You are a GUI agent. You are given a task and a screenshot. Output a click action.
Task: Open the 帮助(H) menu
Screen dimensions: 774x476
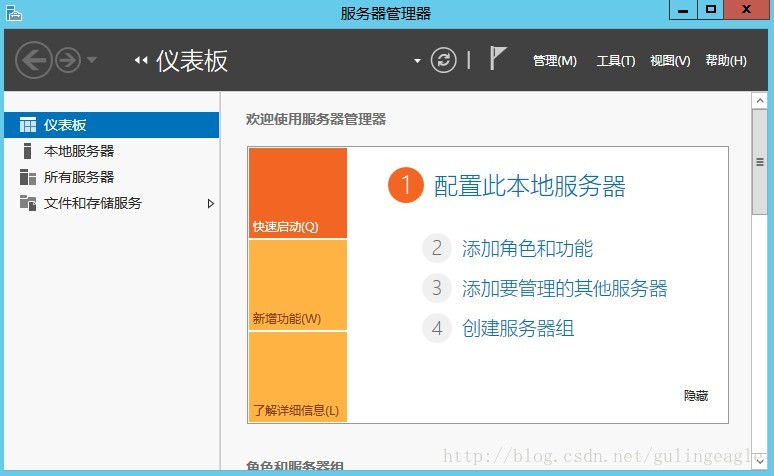tap(726, 61)
